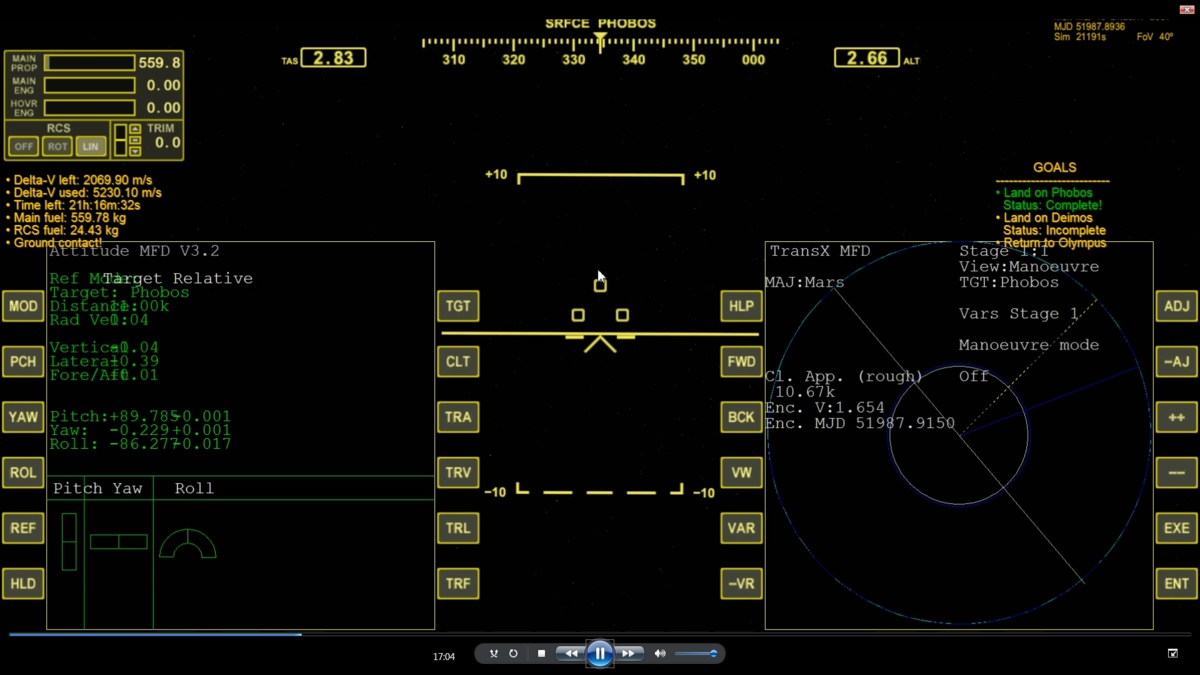The height and width of the screenshot is (675, 1200).
Task: Click the TAS speed readout 2.83
Action: pos(333,58)
